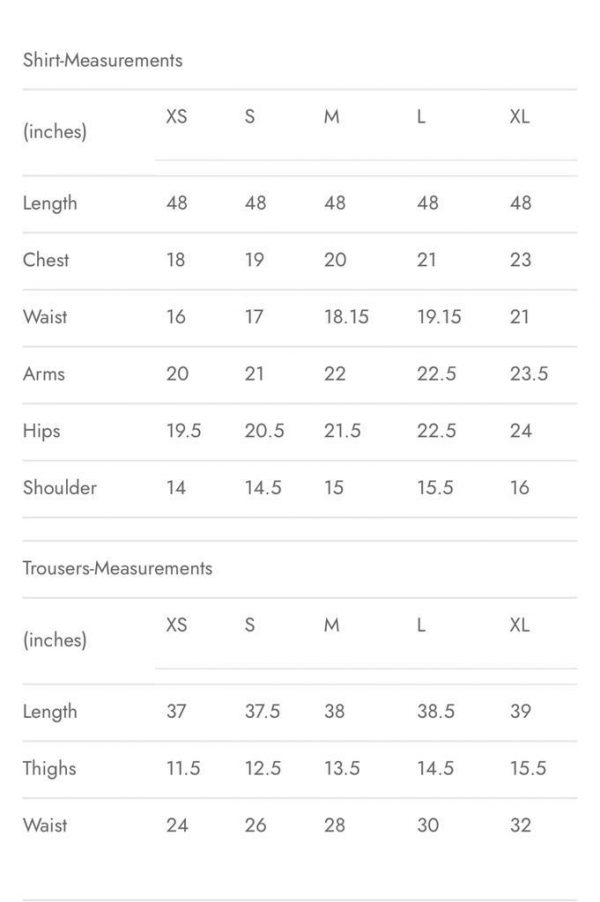Click the Shirt-Measurements heading
This screenshot has height=902, width=600.
tap(102, 60)
